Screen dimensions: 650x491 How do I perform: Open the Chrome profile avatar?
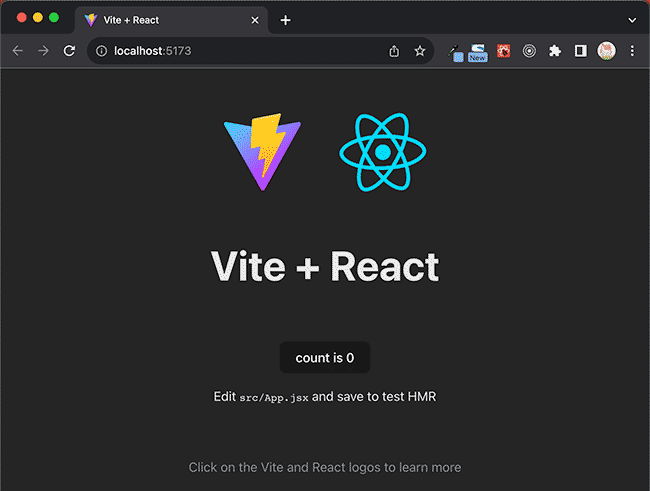click(606, 51)
